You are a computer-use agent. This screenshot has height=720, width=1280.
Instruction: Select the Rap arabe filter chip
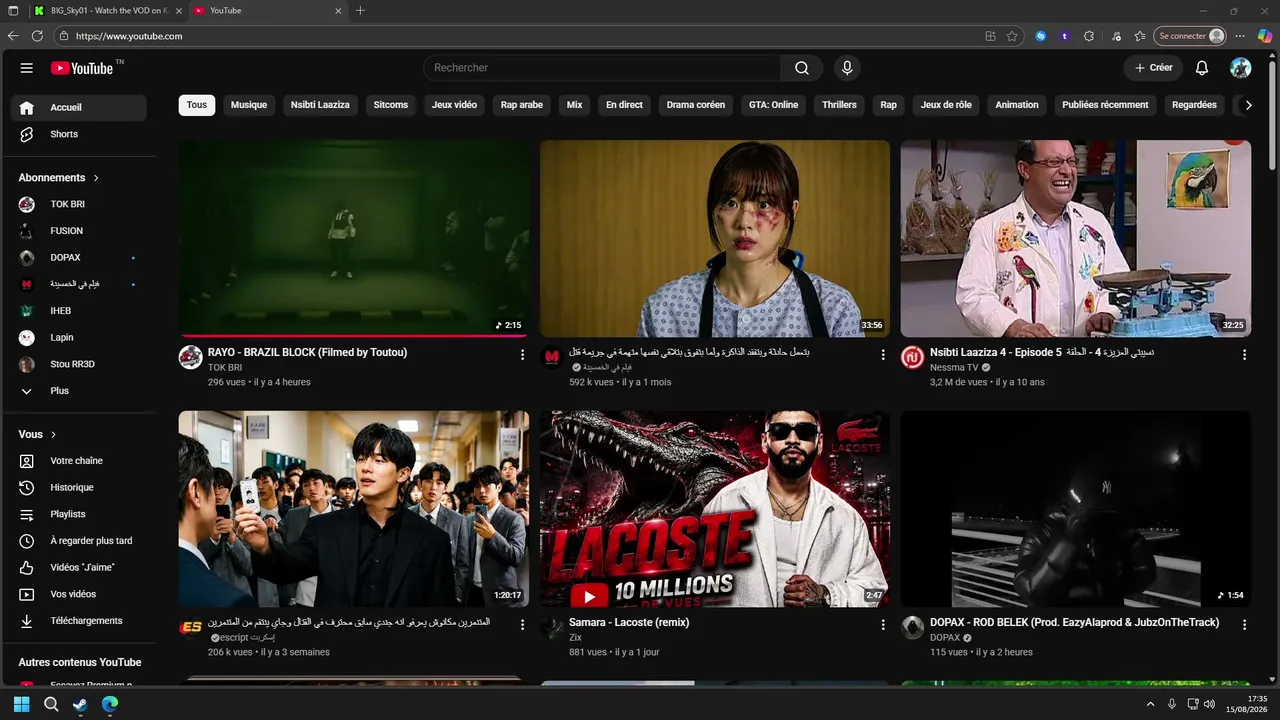[522, 105]
